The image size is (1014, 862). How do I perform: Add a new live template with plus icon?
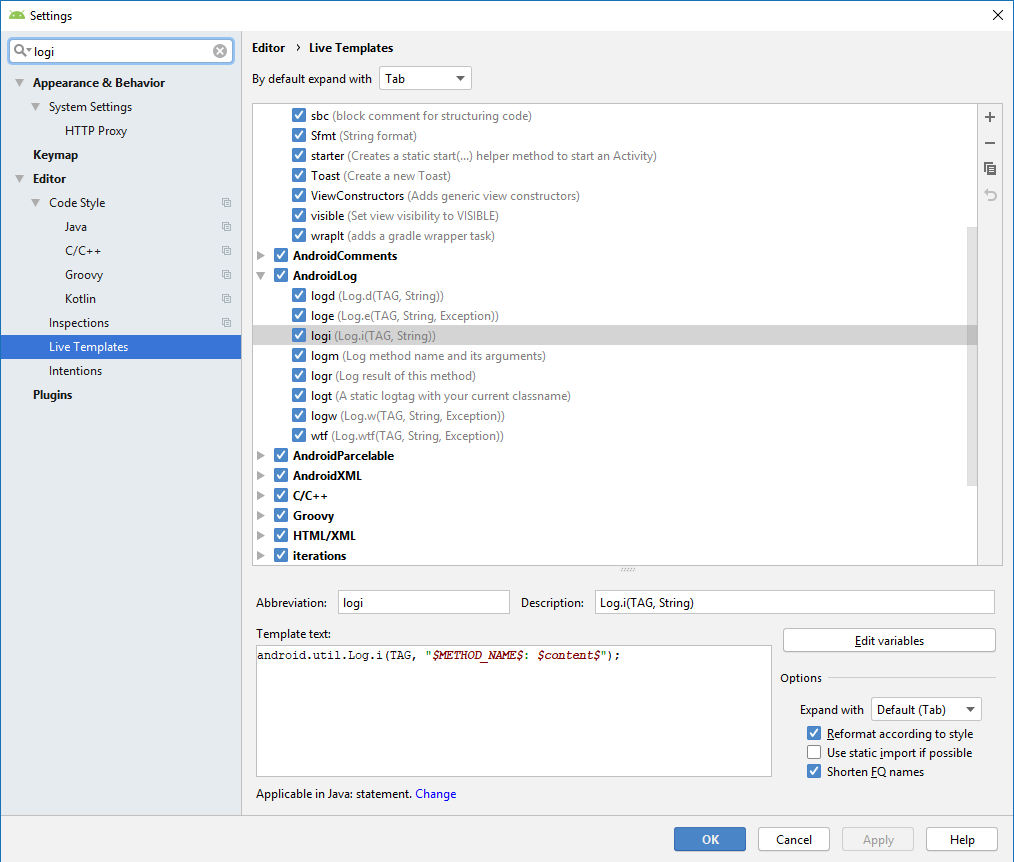pyautogui.click(x=989, y=117)
